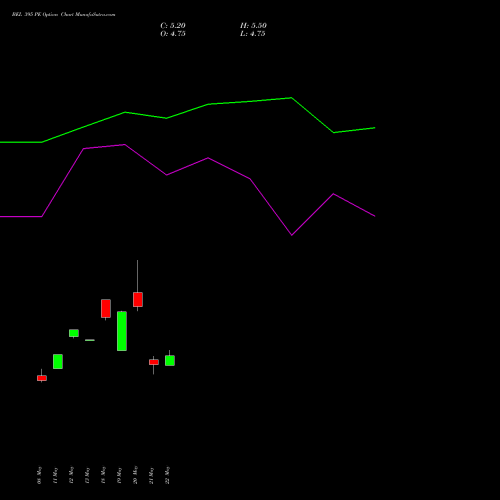This screenshot has height=500, width=500.
Task: Select the '22 May' date axis label
Action: click(167, 475)
